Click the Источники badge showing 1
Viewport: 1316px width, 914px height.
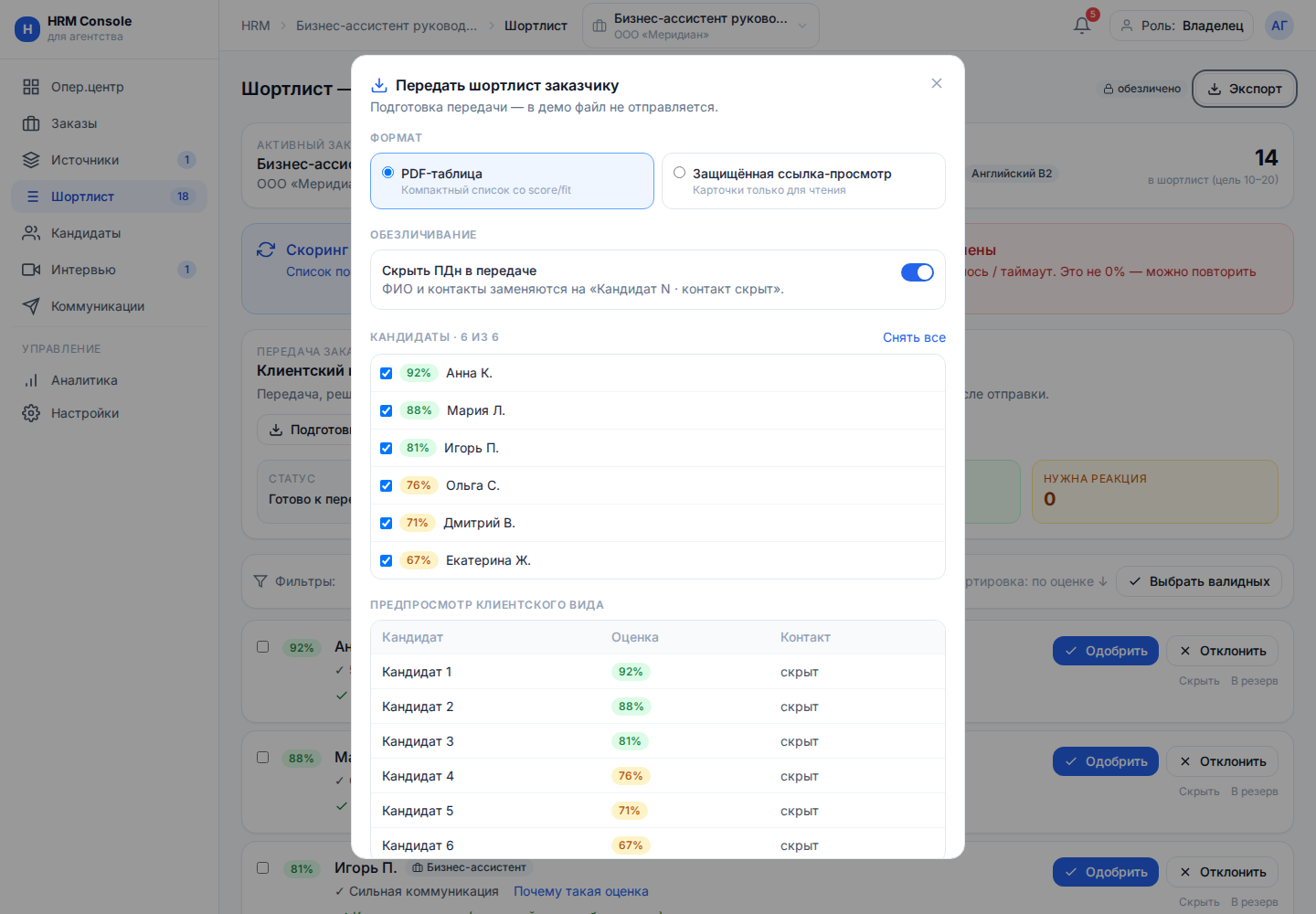point(186,160)
